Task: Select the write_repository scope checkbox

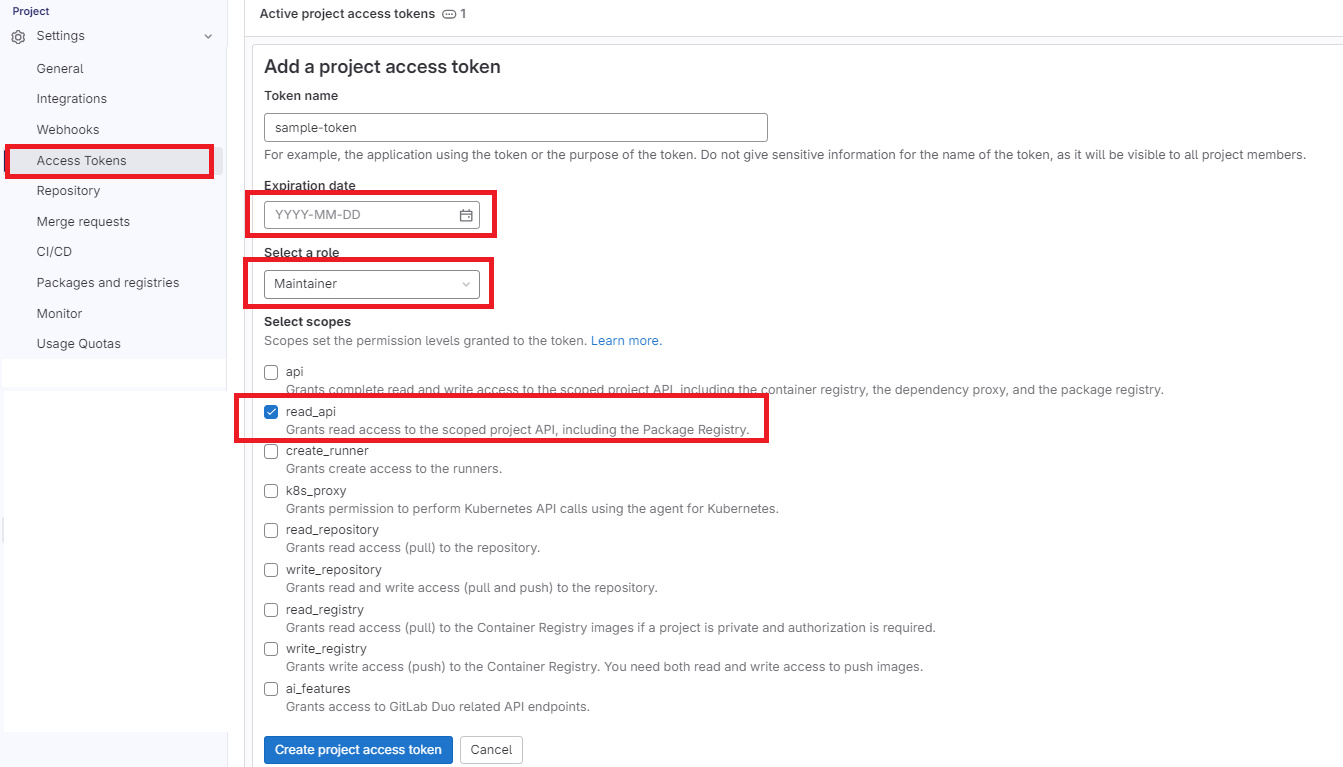Action: (271, 570)
